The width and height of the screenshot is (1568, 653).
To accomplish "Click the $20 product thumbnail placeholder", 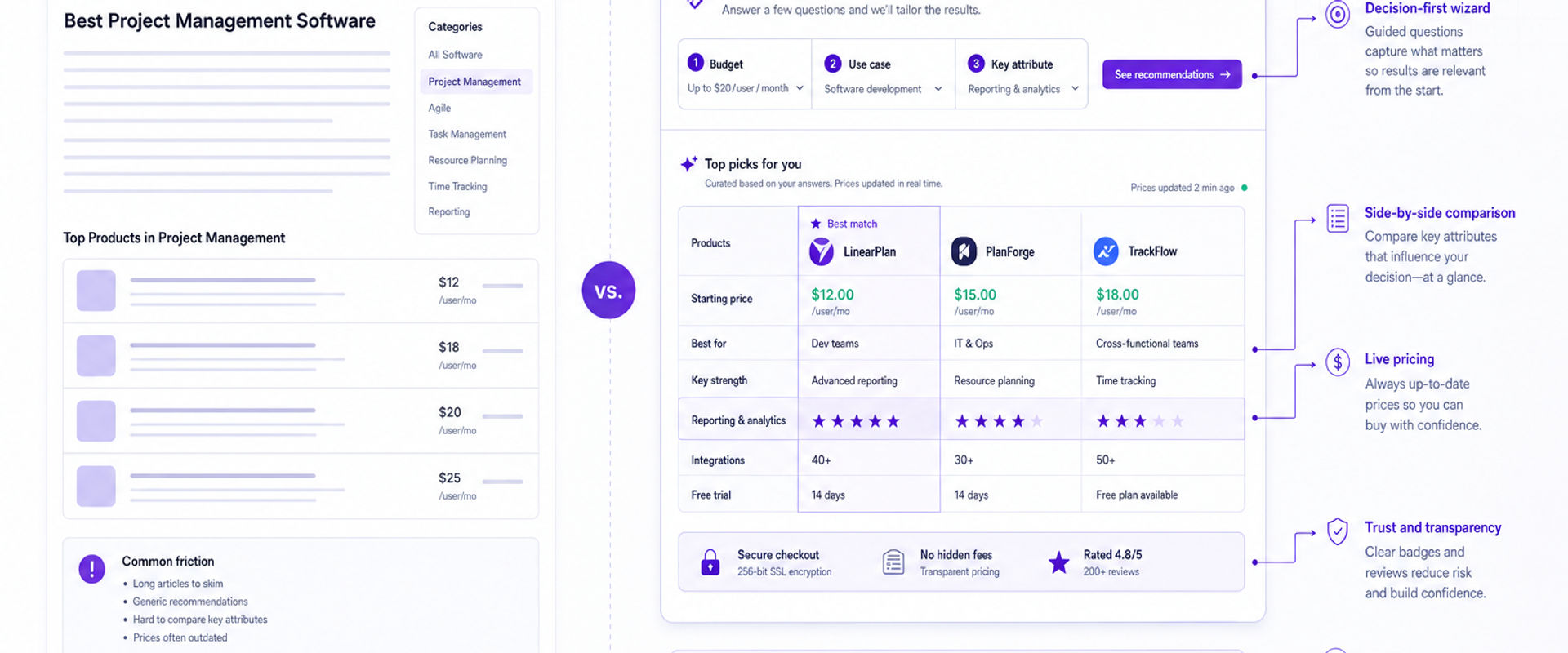I will pyautogui.click(x=96, y=421).
